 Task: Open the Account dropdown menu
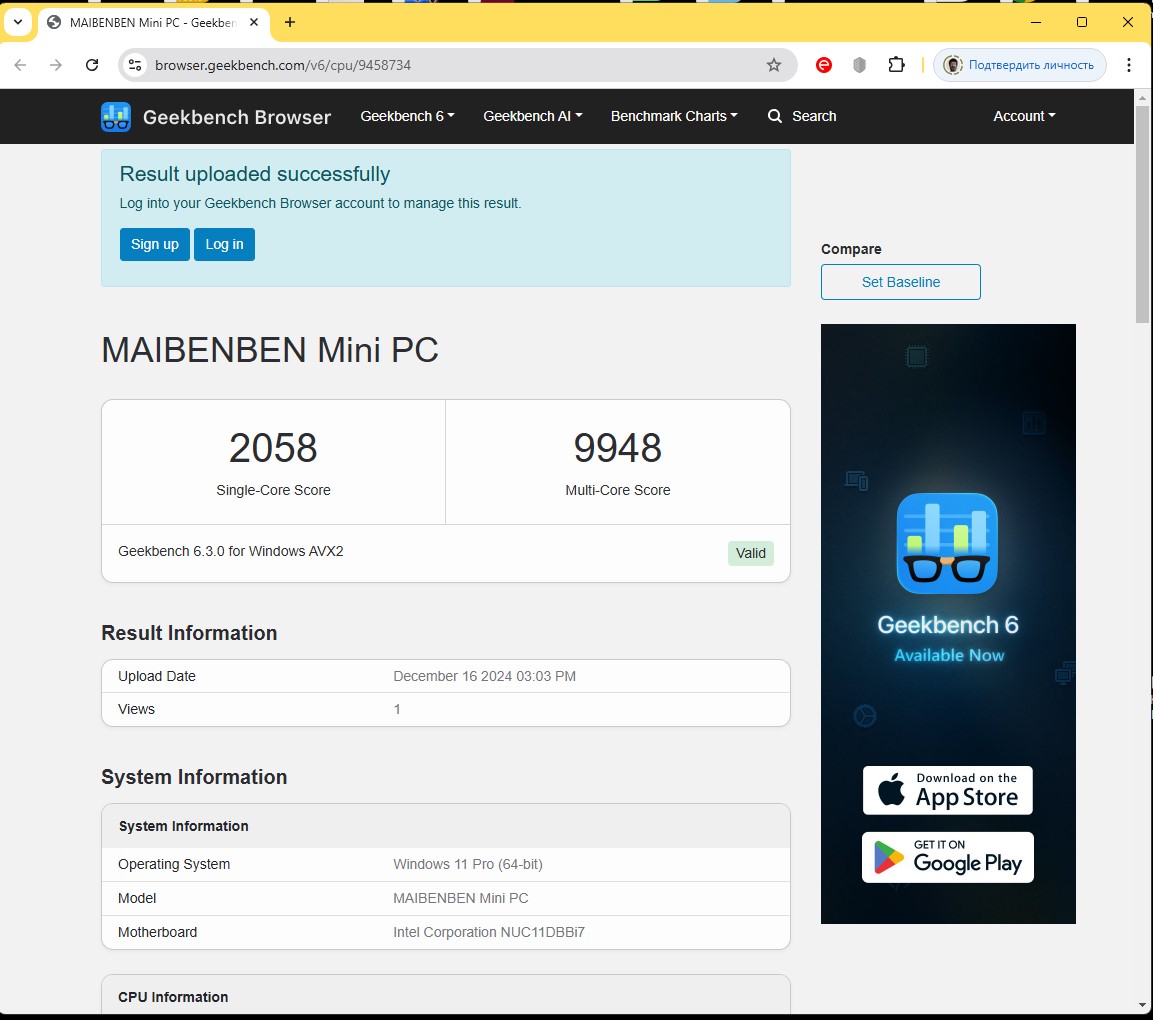coord(1024,116)
